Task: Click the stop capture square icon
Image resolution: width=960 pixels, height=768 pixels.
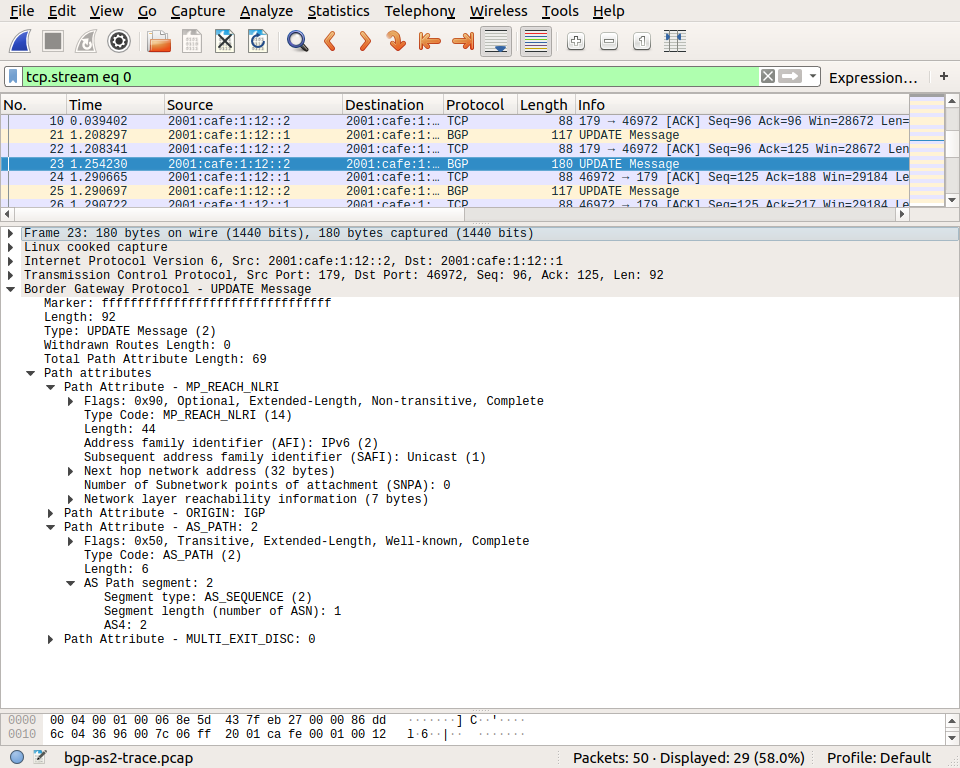Action: point(53,42)
